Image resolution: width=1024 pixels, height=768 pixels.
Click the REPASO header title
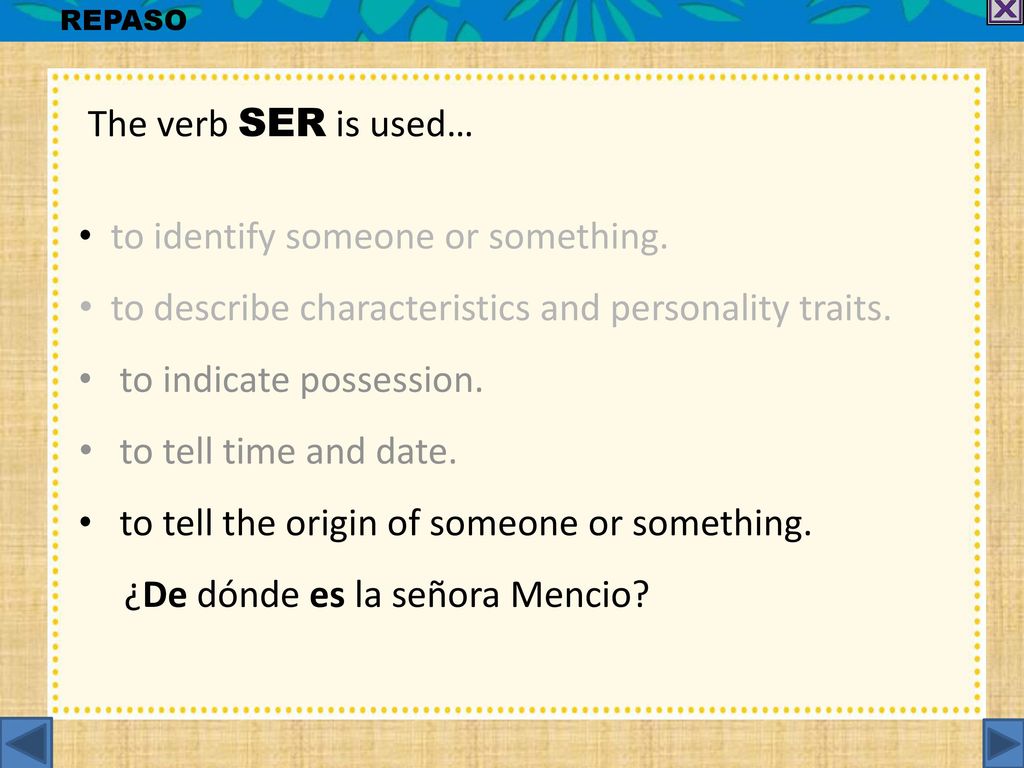pyautogui.click(x=123, y=20)
